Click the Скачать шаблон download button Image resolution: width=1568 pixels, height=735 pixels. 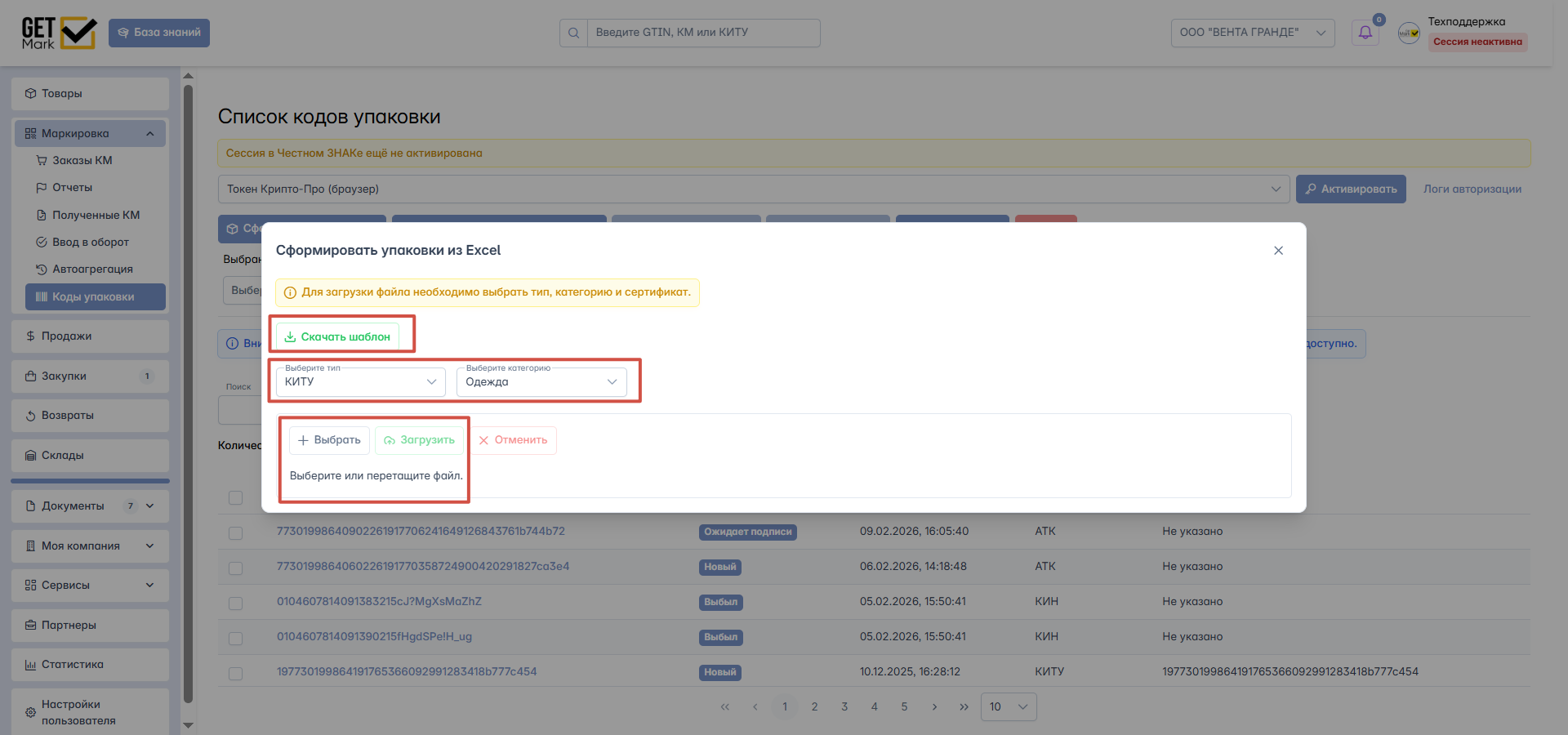(x=337, y=336)
